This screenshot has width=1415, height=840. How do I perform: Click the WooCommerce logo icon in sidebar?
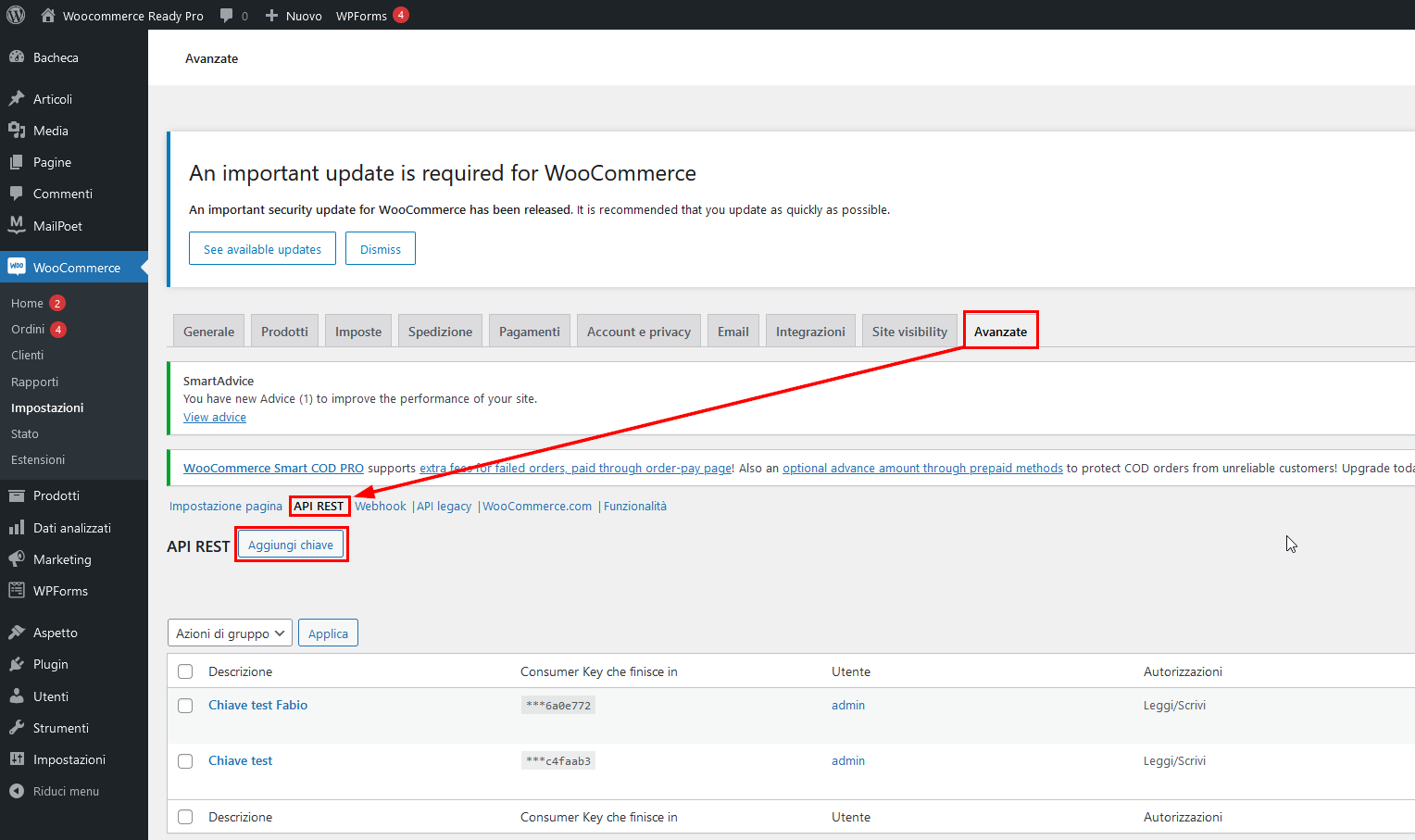click(x=17, y=267)
